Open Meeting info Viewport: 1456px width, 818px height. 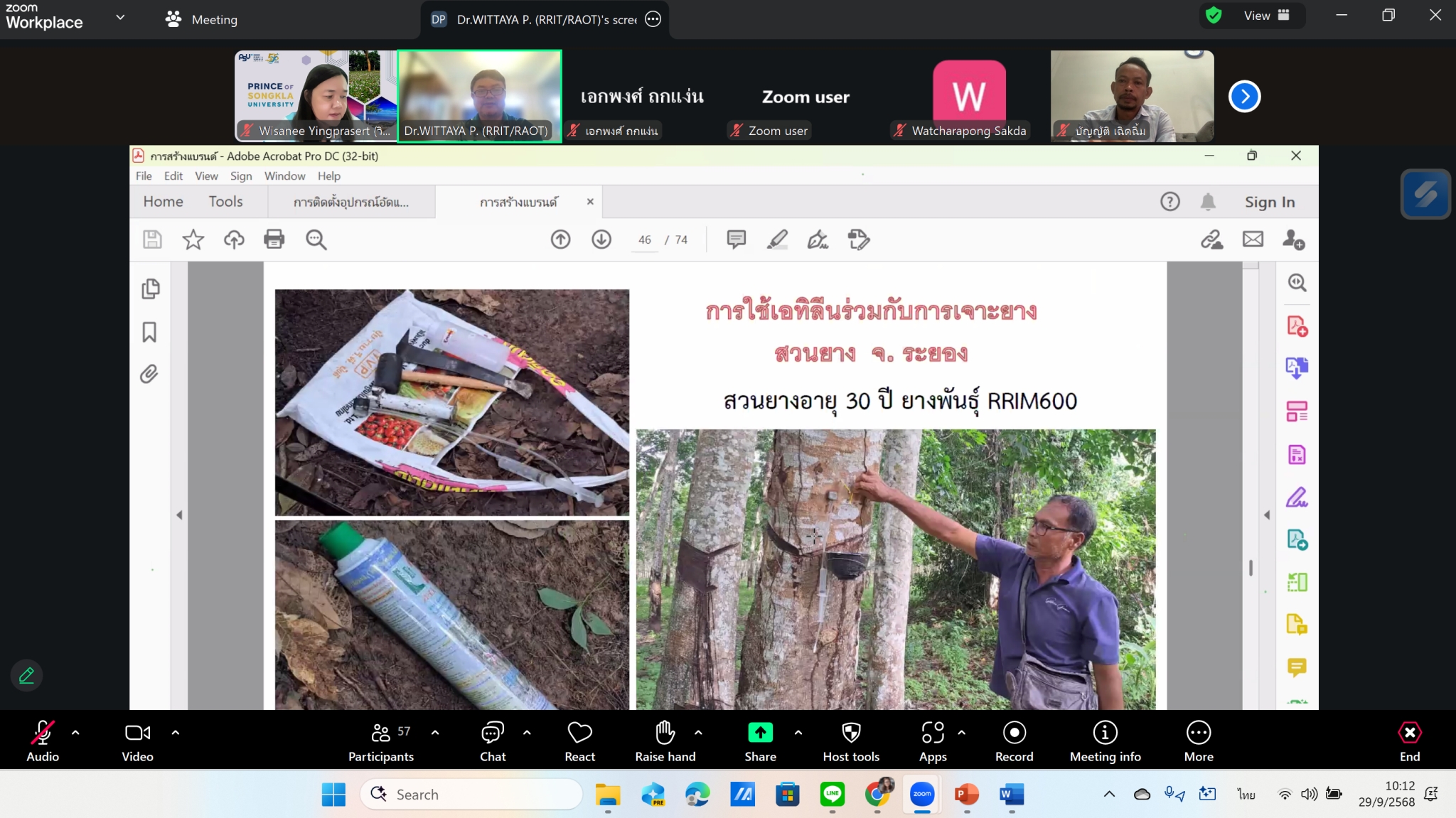click(x=1105, y=733)
